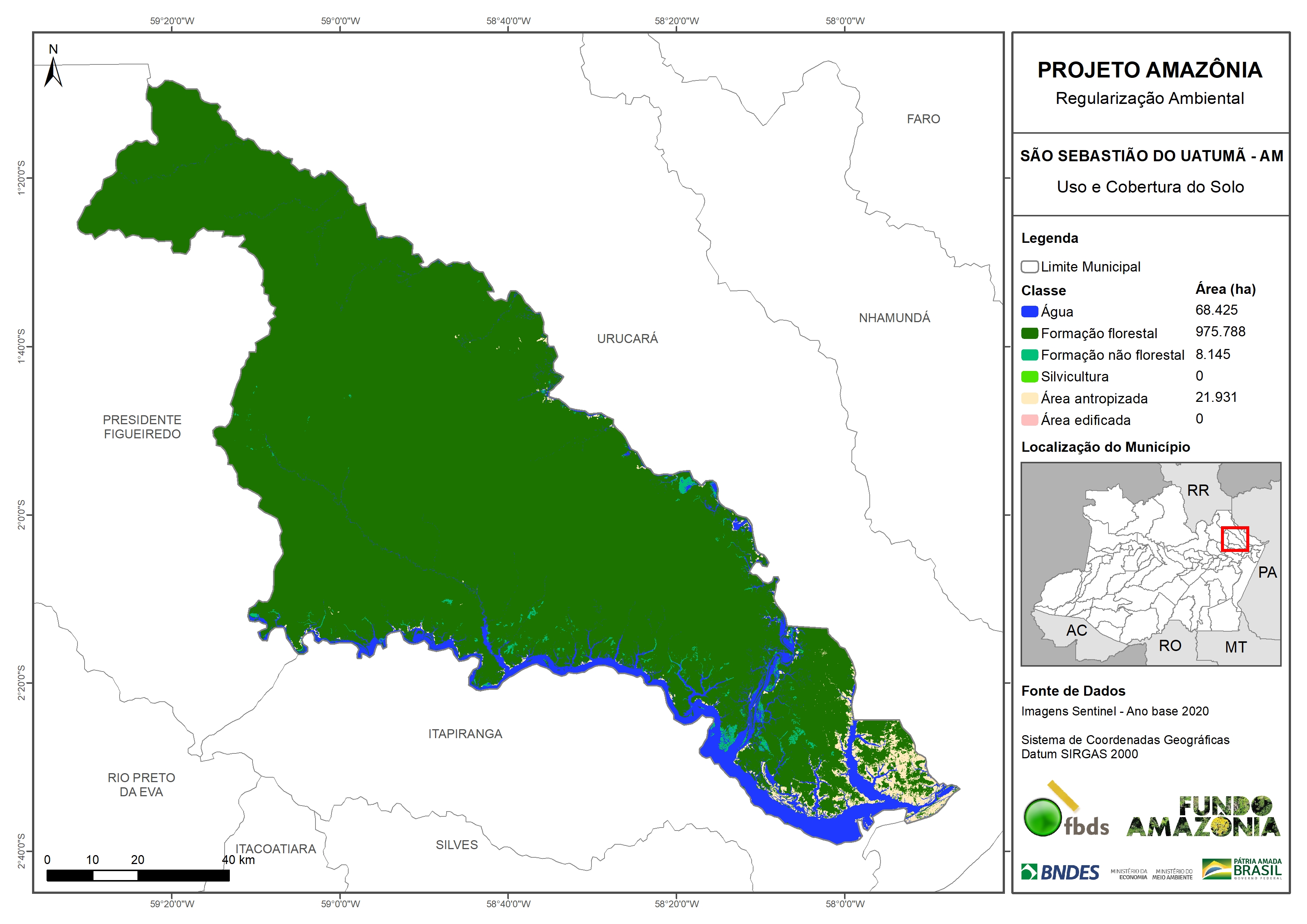The image size is (1307, 924).
Task: Click the PRESIDENTE FIGUEIREDO map label
Action: [x=142, y=427]
